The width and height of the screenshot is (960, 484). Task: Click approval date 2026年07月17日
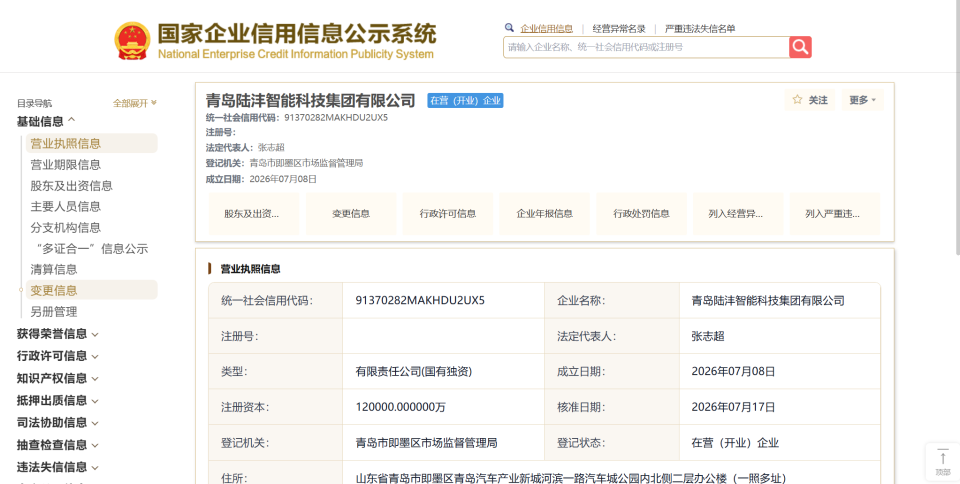coord(733,407)
